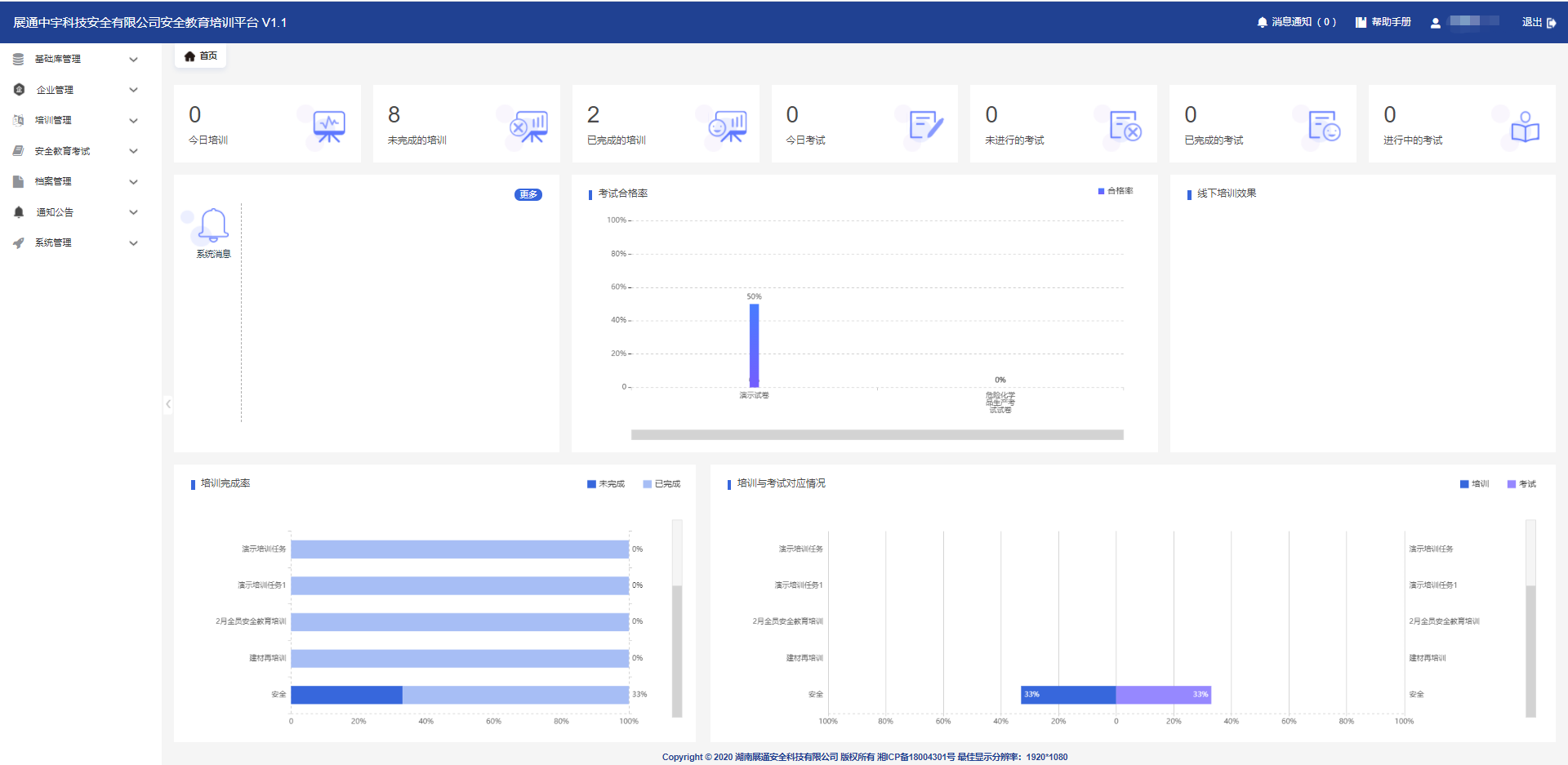Click the 进行中的考试 reading icon
The width and height of the screenshot is (1568, 765).
(x=1525, y=127)
